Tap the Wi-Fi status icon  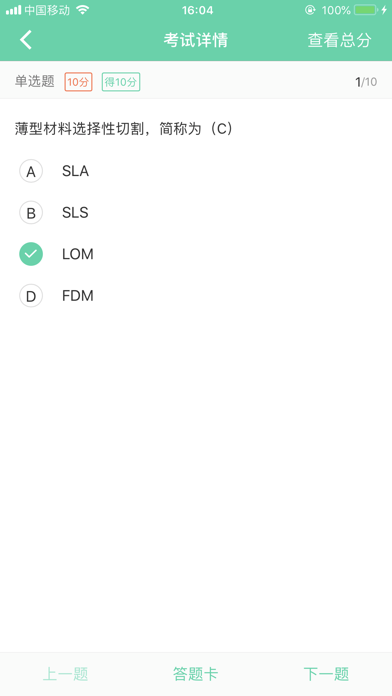83,10
